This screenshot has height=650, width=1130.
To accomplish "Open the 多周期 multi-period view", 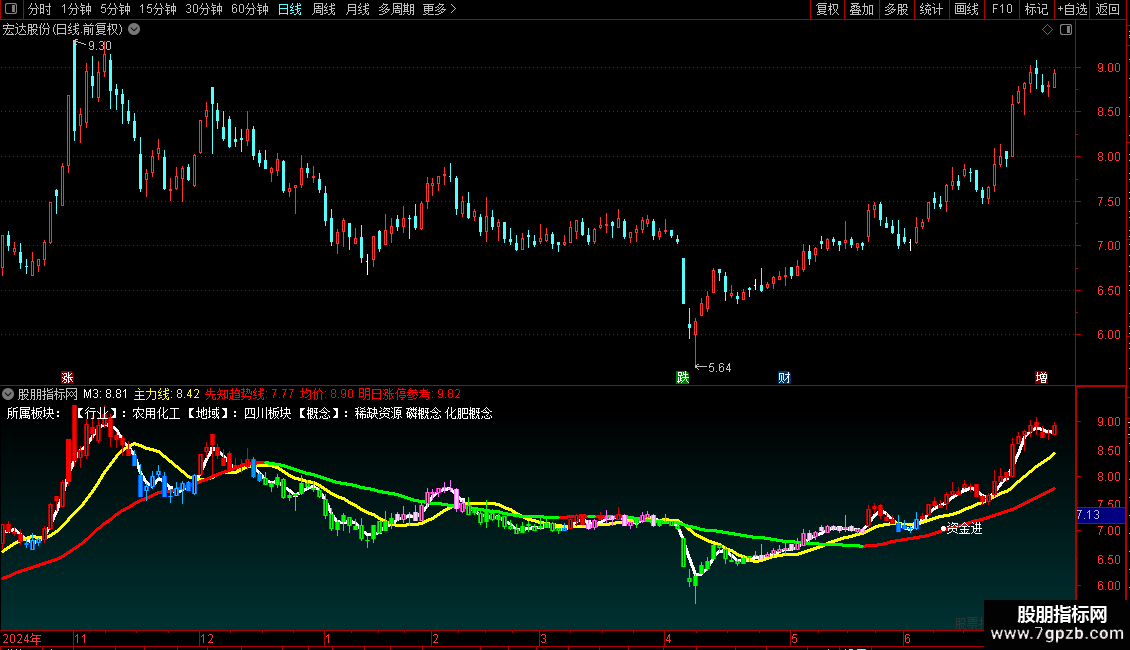I will pyautogui.click(x=396, y=9).
